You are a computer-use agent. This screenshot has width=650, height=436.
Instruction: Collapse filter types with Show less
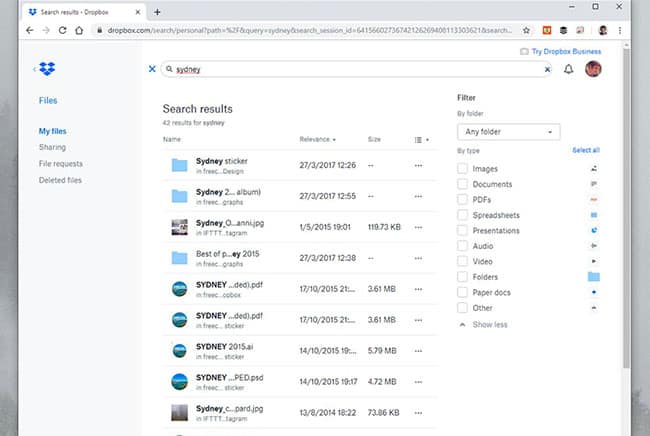tap(488, 325)
